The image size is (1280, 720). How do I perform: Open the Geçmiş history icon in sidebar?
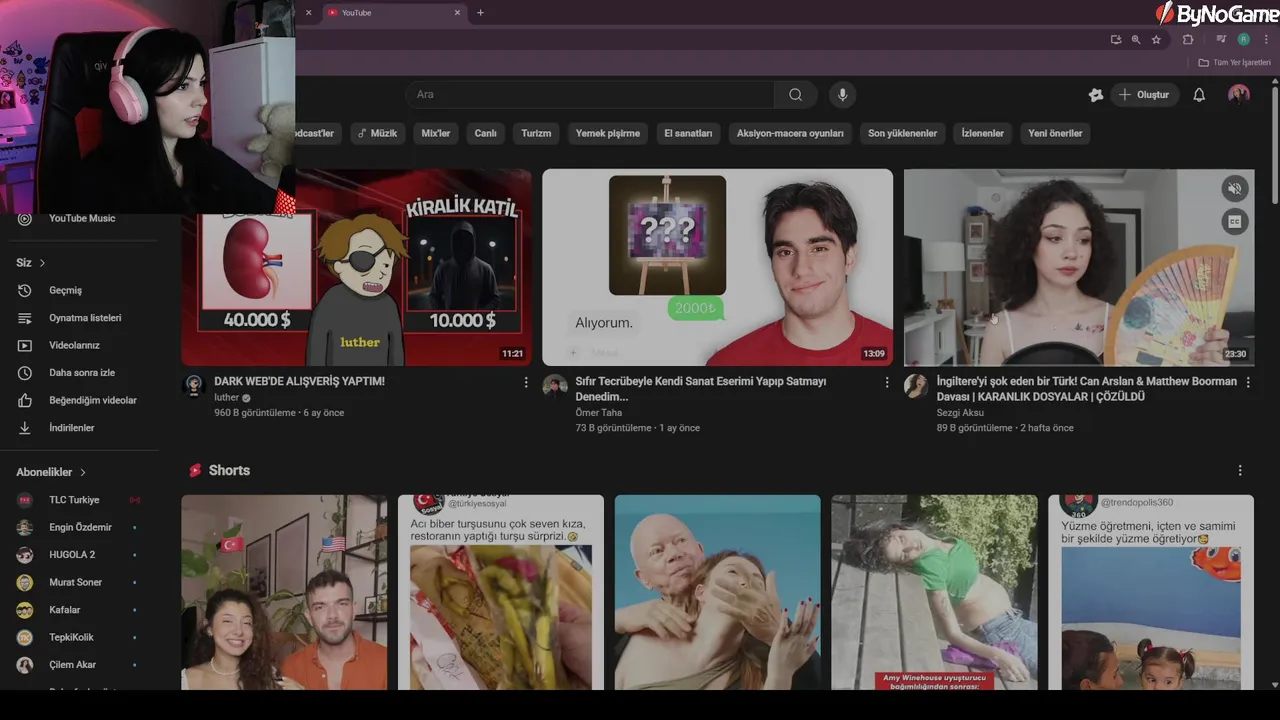25,290
